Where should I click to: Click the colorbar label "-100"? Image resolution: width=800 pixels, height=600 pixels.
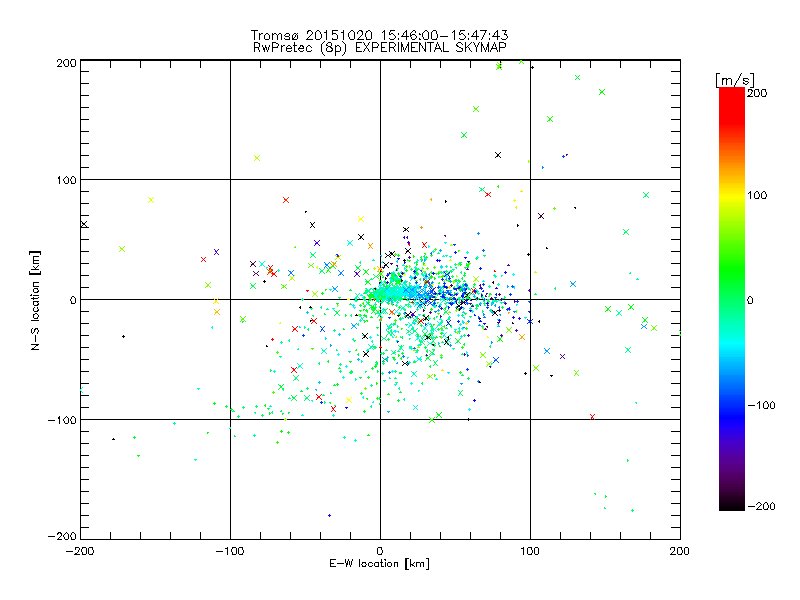tap(761, 405)
